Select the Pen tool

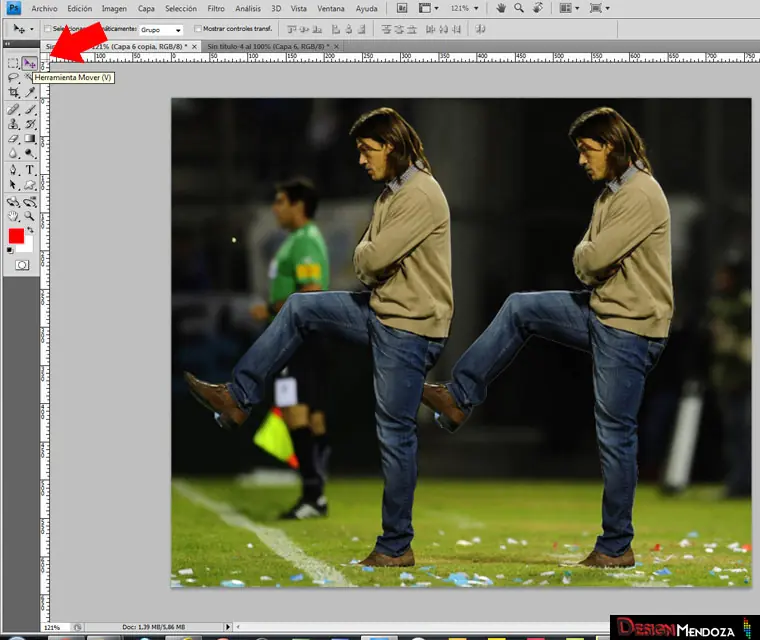[x=13, y=170]
